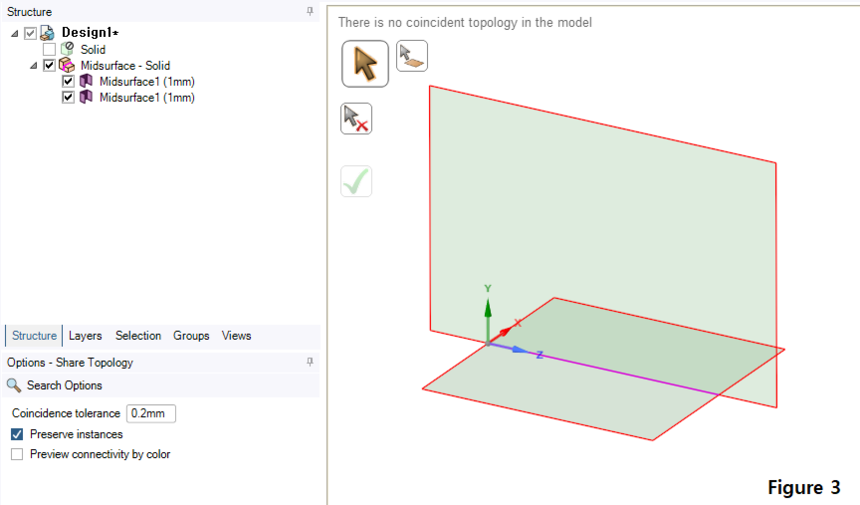Activate the Select Bodies tool guide icon
Screen dimensions: 860x505
(412, 56)
